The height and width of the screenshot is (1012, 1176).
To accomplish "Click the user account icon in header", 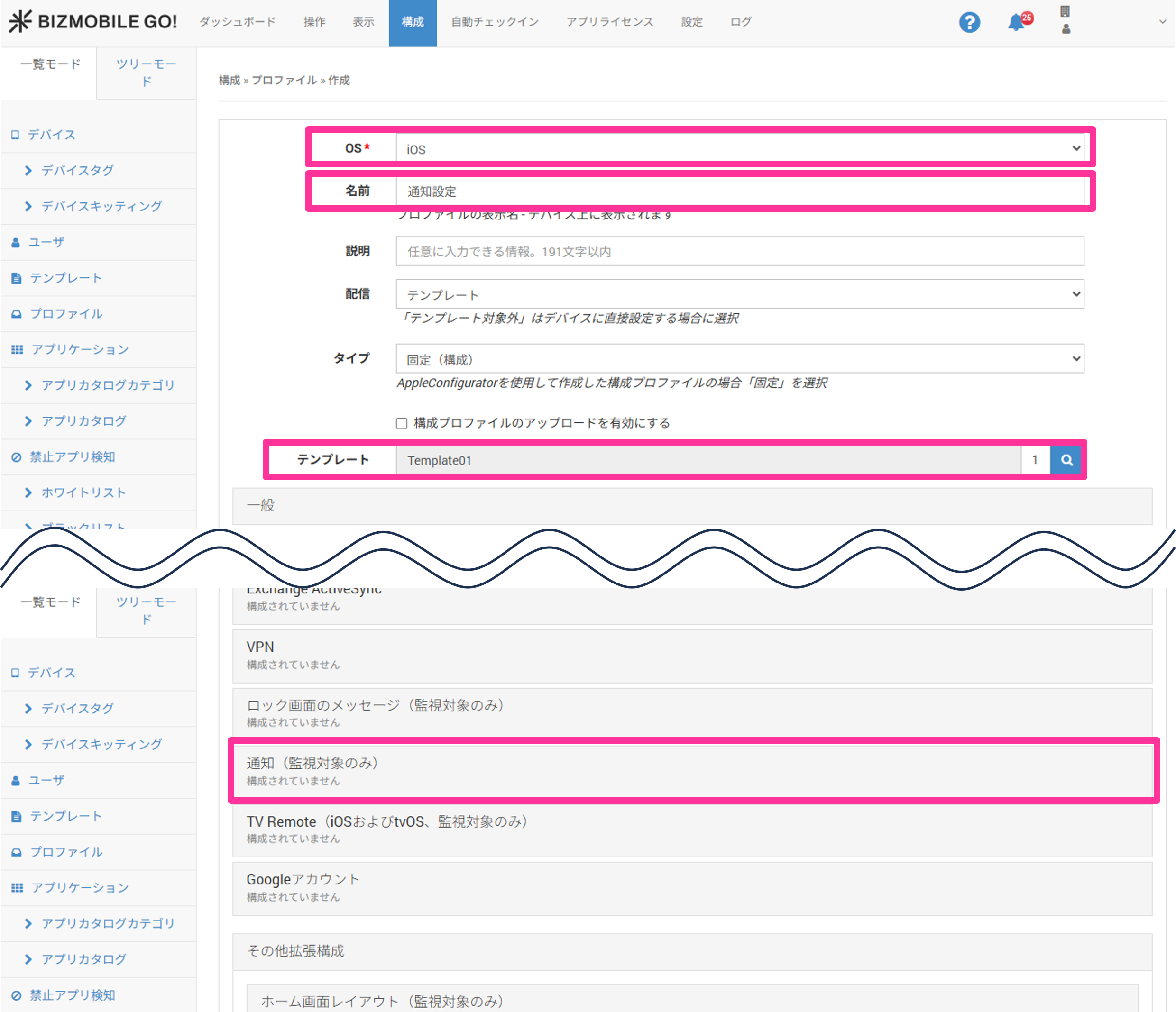I will [1066, 28].
